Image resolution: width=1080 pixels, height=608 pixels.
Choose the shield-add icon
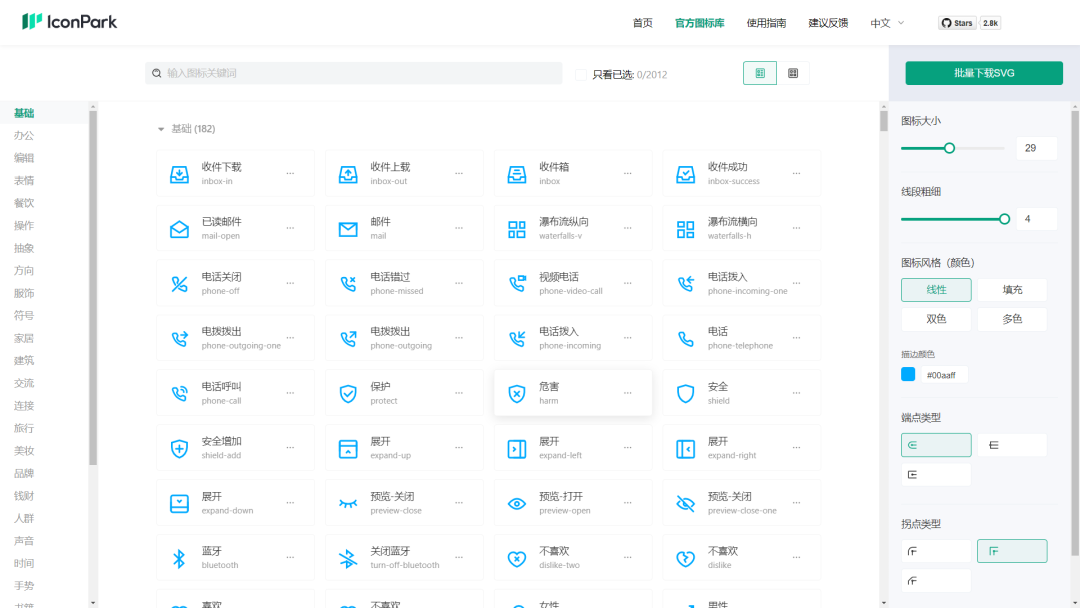[179, 448]
